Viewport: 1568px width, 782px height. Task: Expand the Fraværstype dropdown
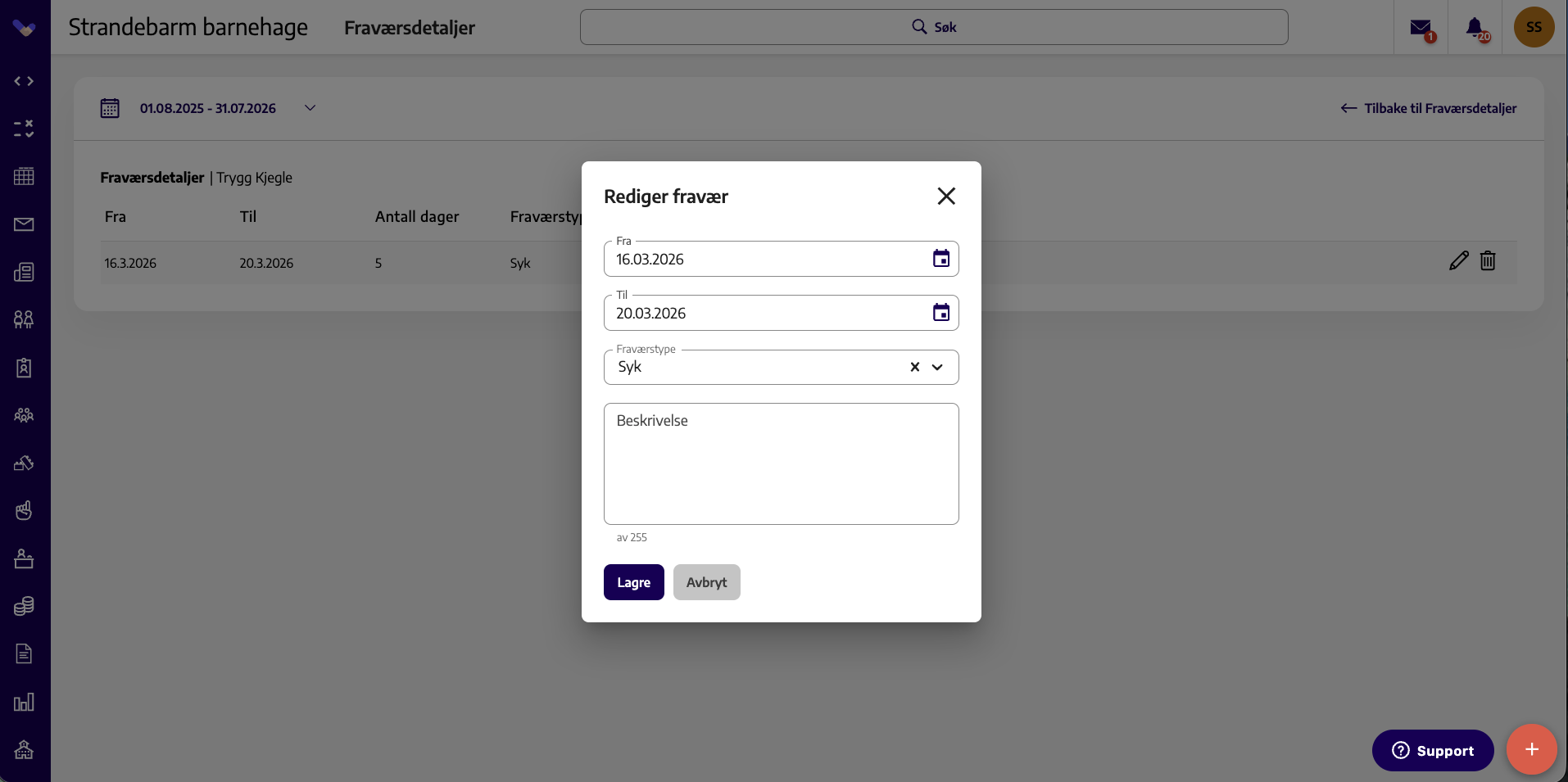[938, 367]
